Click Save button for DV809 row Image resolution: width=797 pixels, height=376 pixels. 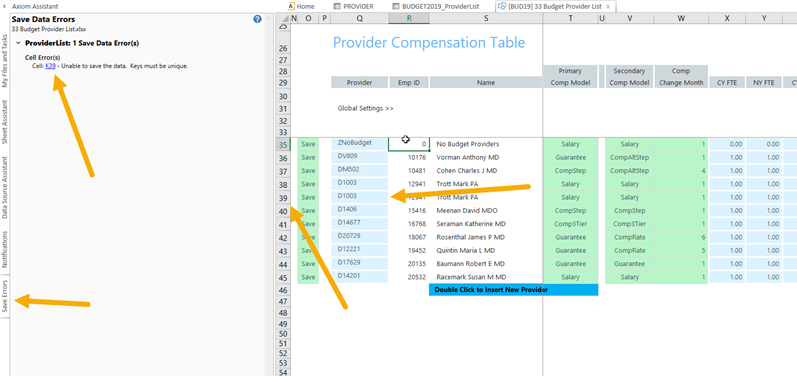(x=308, y=158)
